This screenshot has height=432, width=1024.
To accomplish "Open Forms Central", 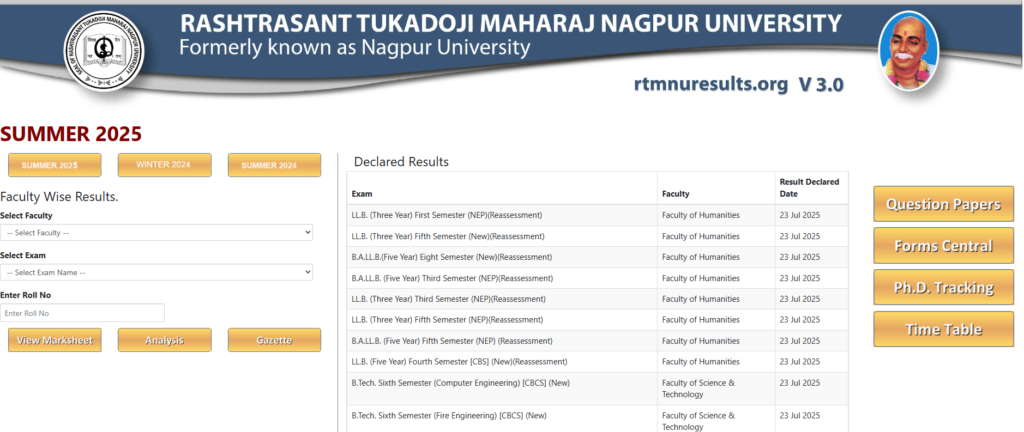I will click(943, 246).
